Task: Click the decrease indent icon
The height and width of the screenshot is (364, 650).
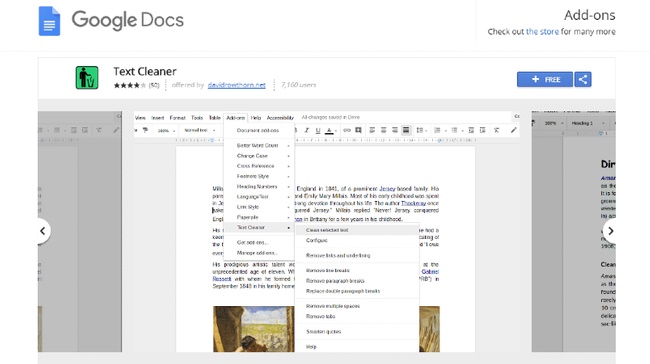Action: tap(471, 130)
